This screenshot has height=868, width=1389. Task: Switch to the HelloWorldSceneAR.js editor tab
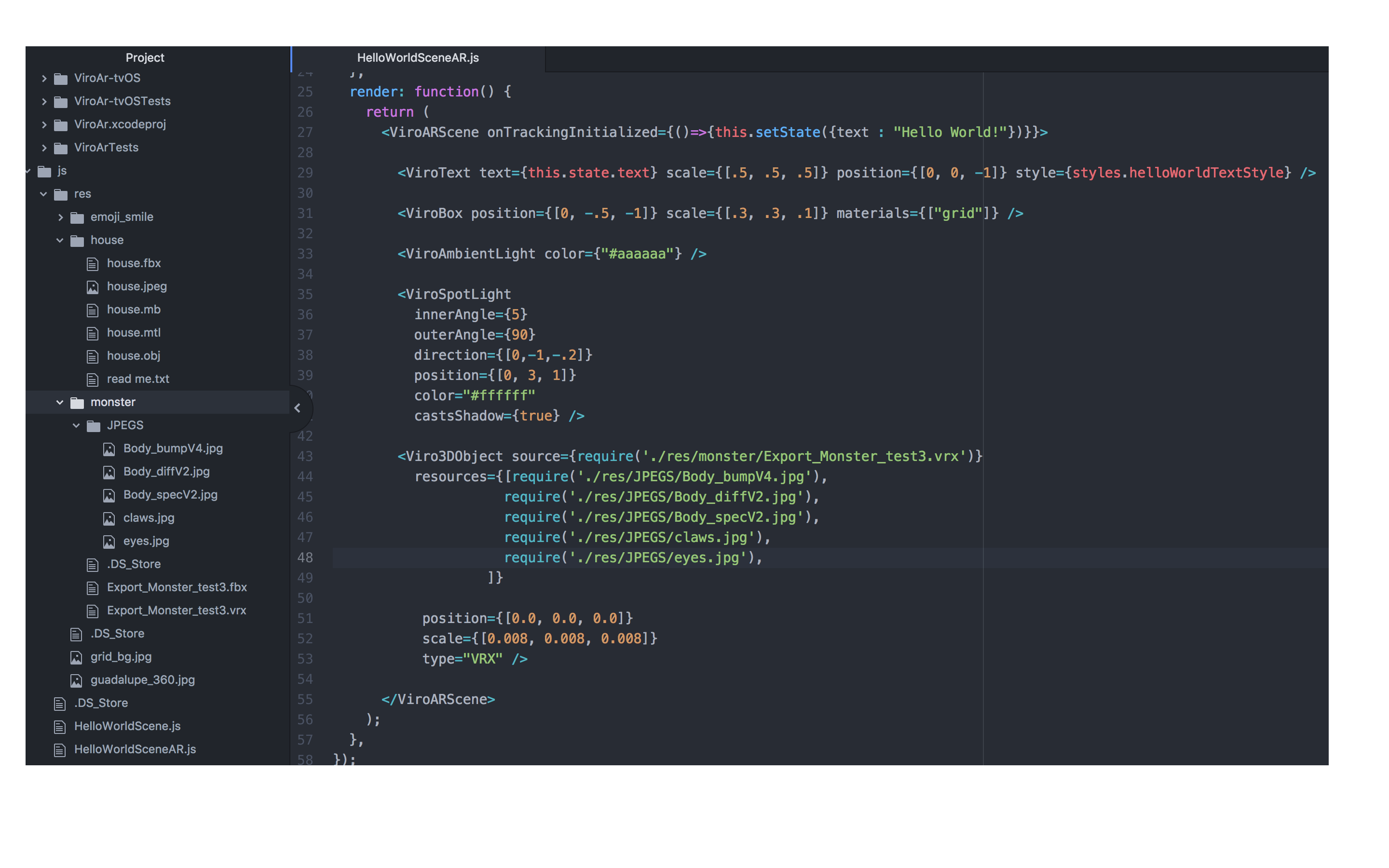coord(417,57)
